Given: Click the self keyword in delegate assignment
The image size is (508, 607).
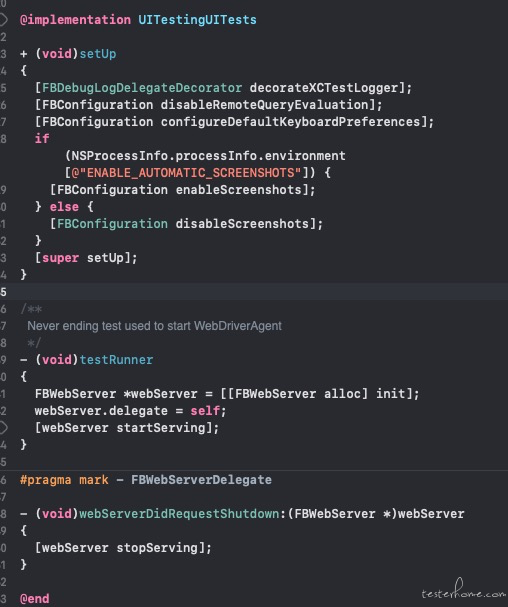Looking at the screenshot, I should coord(205,411).
